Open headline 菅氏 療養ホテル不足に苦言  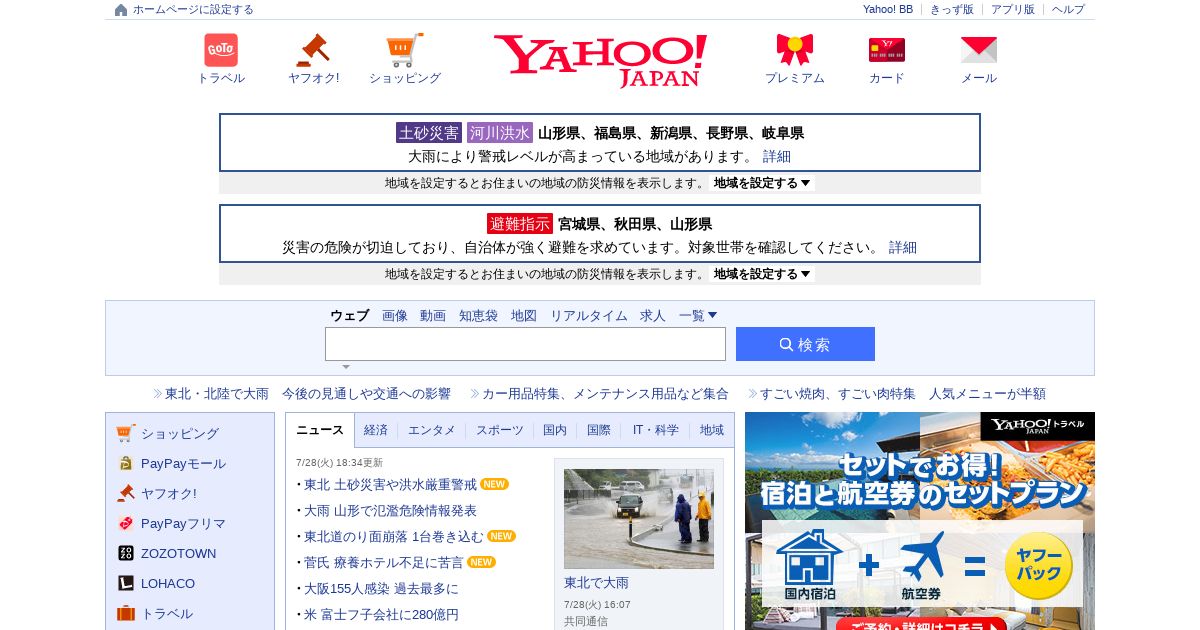(384, 562)
